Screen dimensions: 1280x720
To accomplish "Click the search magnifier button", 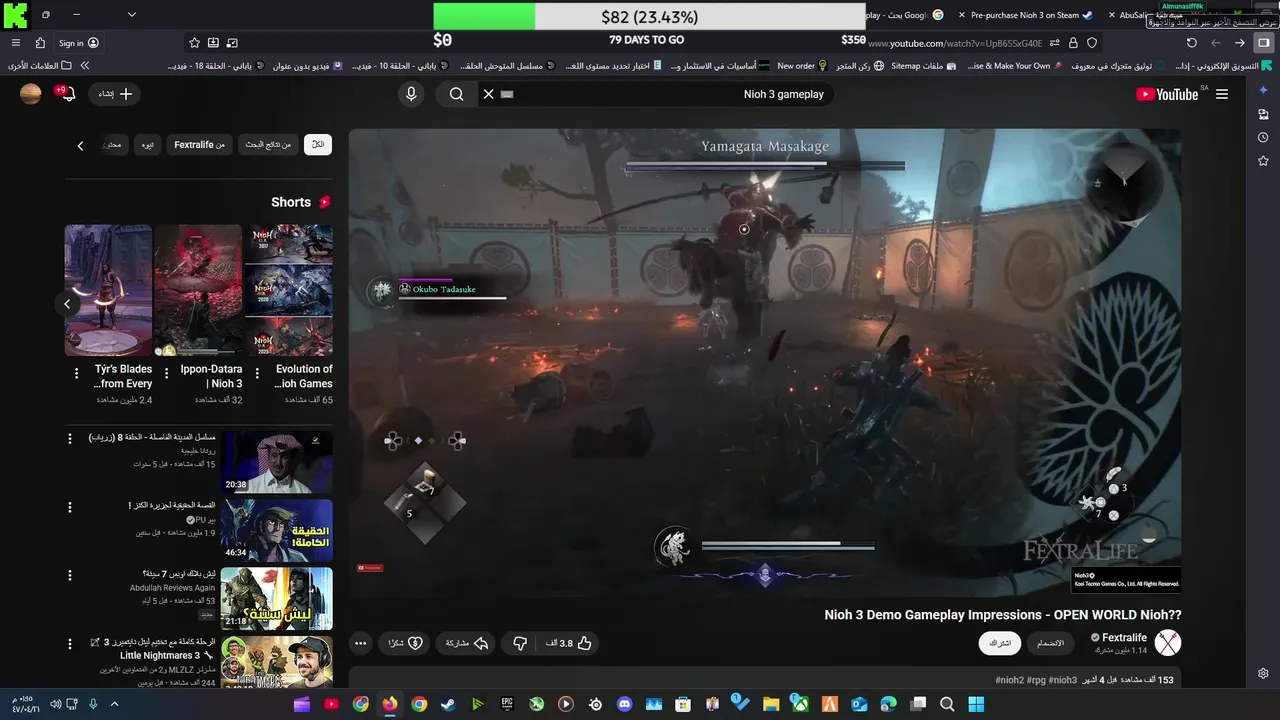I will tap(456, 94).
